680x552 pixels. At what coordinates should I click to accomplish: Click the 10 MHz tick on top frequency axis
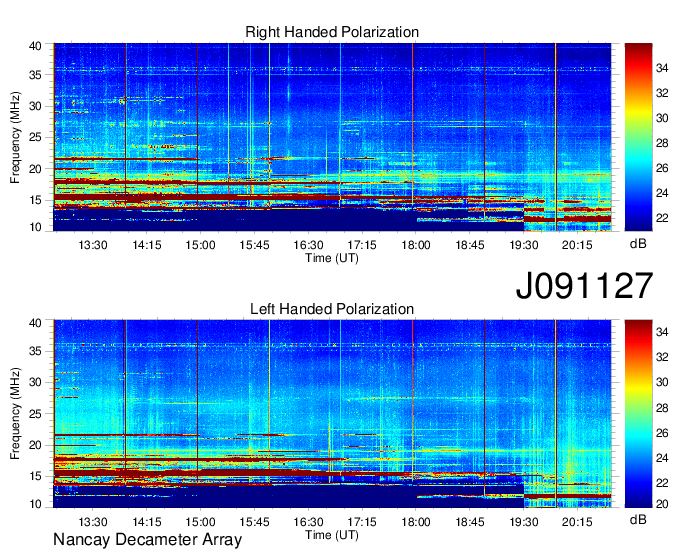pos(35,227)
